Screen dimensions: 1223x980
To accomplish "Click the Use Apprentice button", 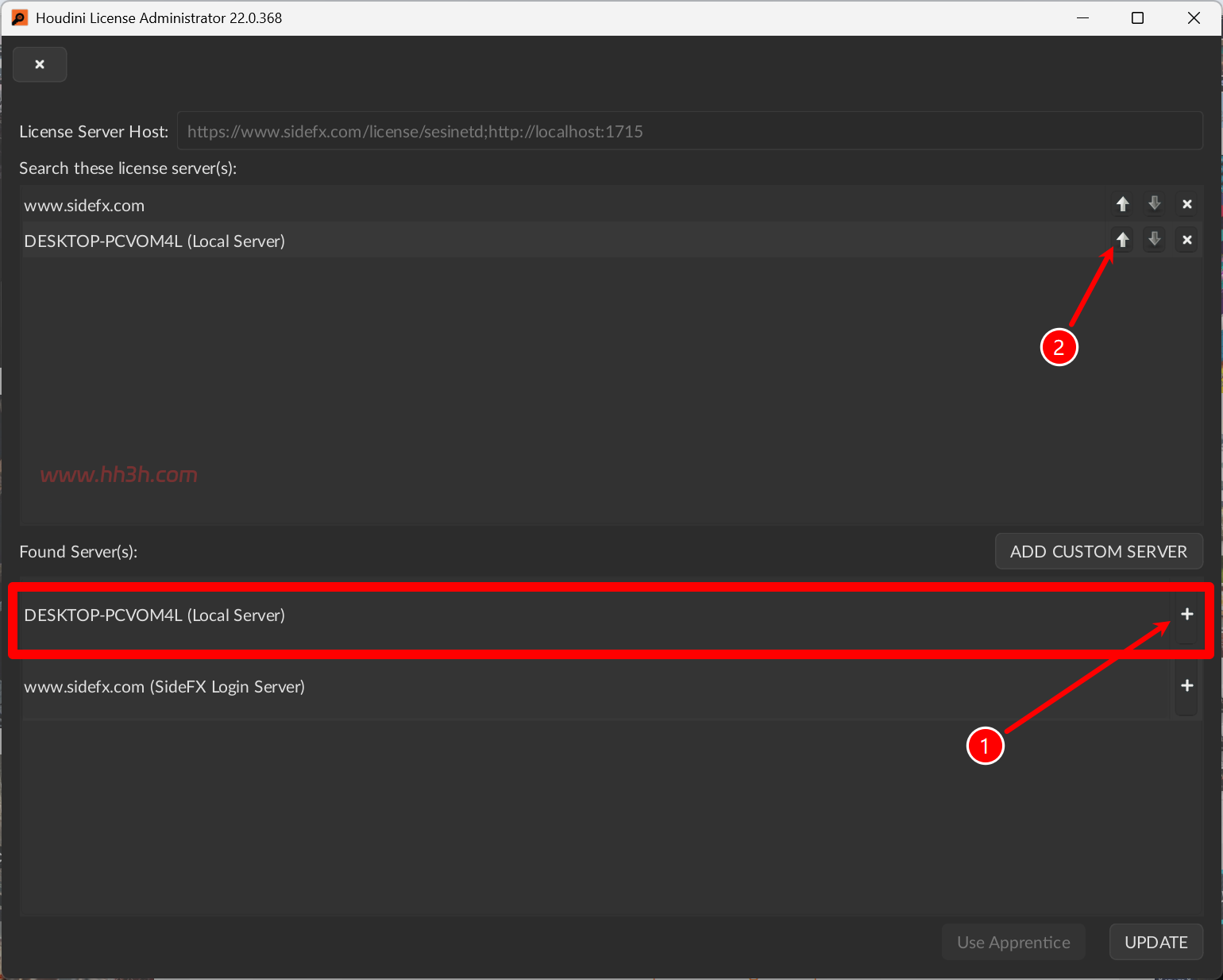I will pyautogui.click(x=1013, y=942).
